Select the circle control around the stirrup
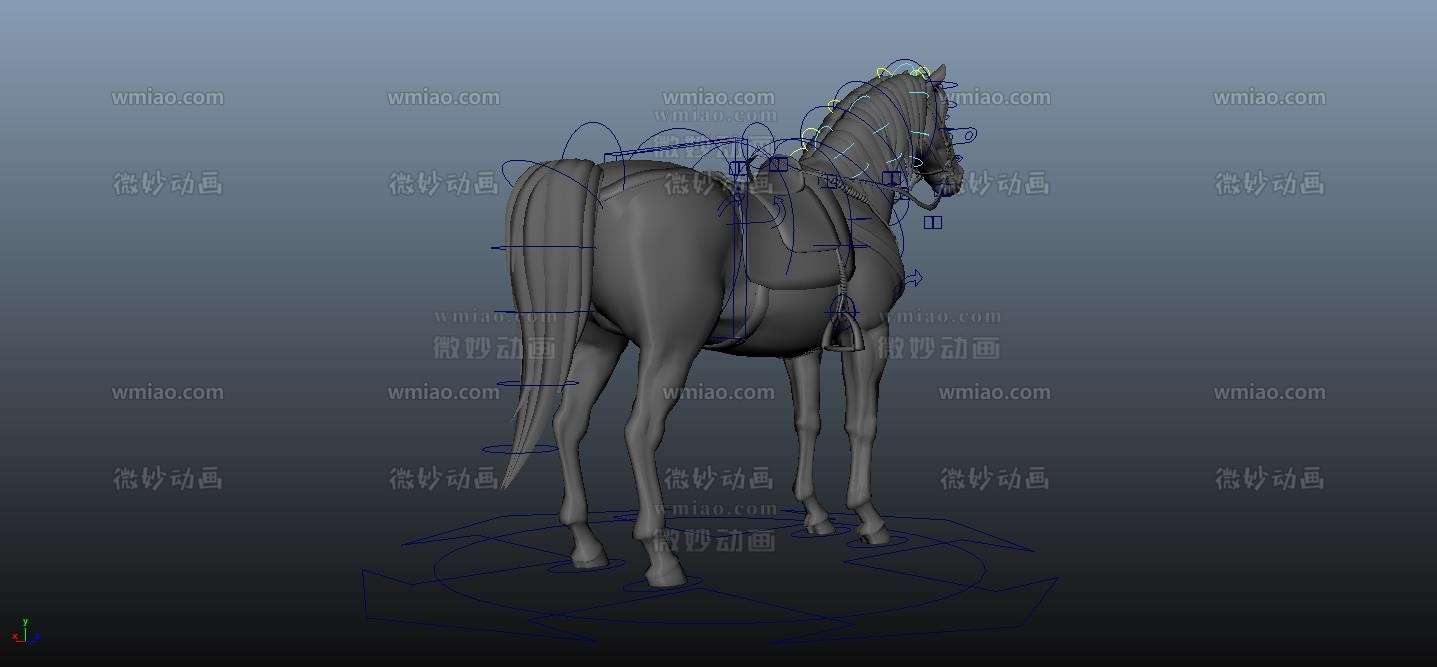Viewport: 1437px width, 667px height. [x=841, y=313]
